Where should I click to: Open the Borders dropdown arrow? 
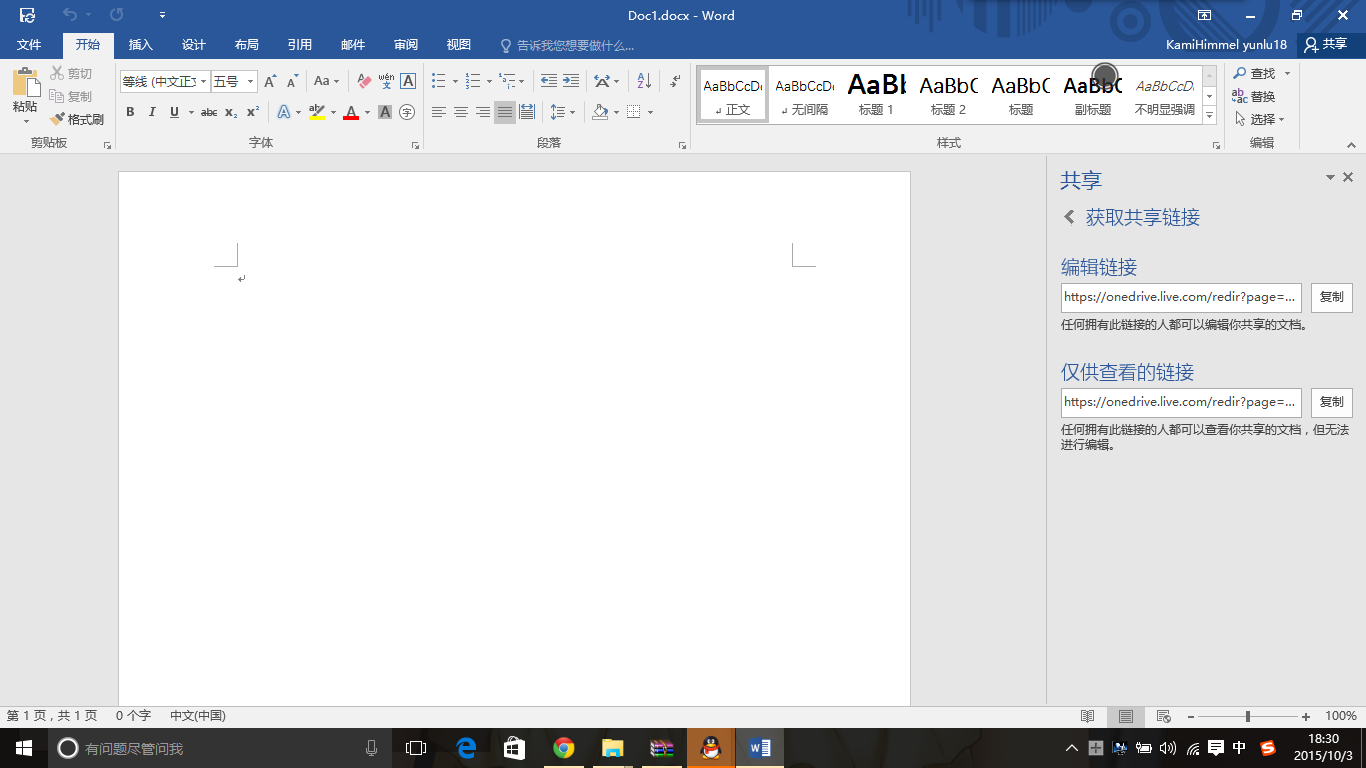click(649, 112)
